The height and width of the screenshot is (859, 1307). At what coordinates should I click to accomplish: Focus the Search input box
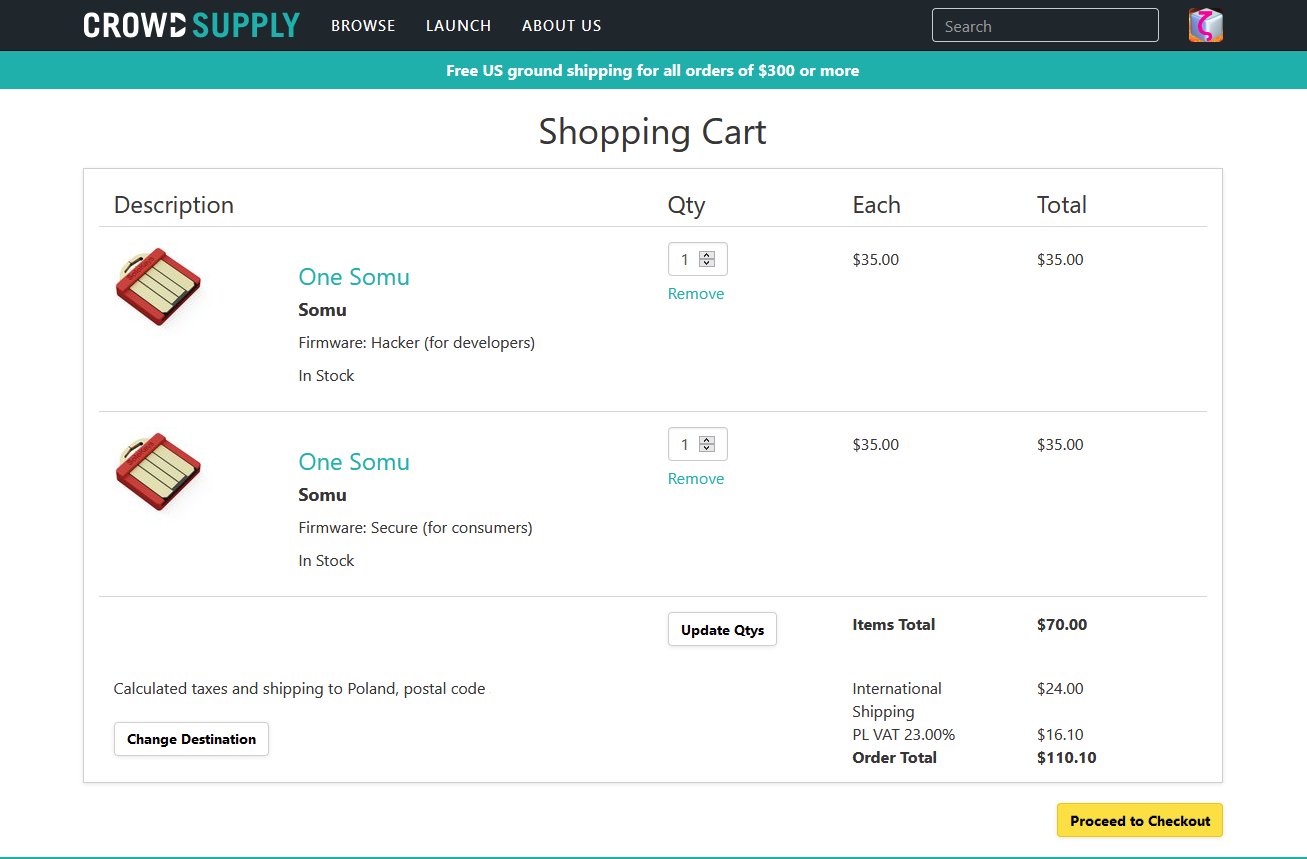(x=1044, y=26)
